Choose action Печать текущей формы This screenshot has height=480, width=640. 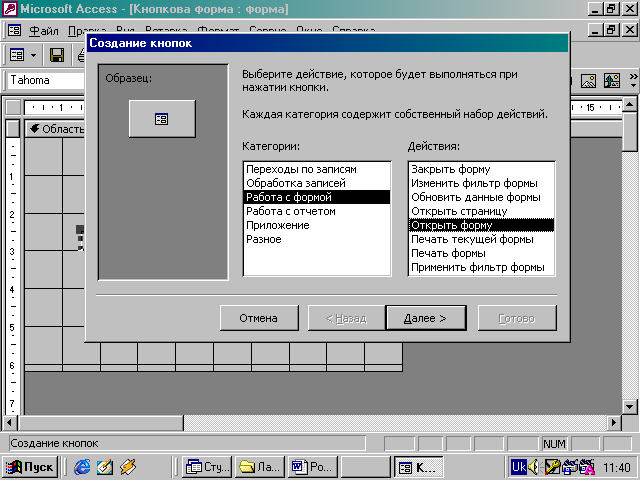[481, 239]
